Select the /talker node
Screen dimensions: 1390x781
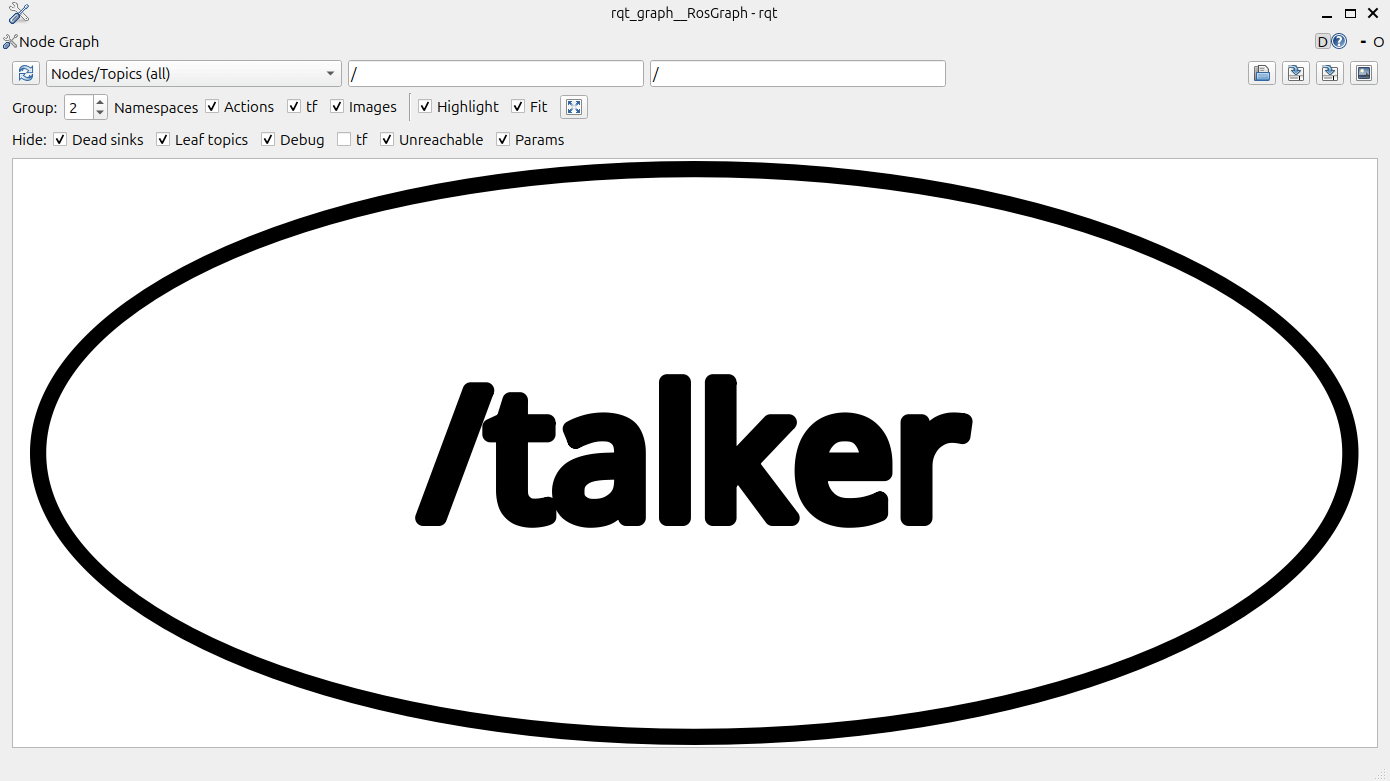point(694,452)
